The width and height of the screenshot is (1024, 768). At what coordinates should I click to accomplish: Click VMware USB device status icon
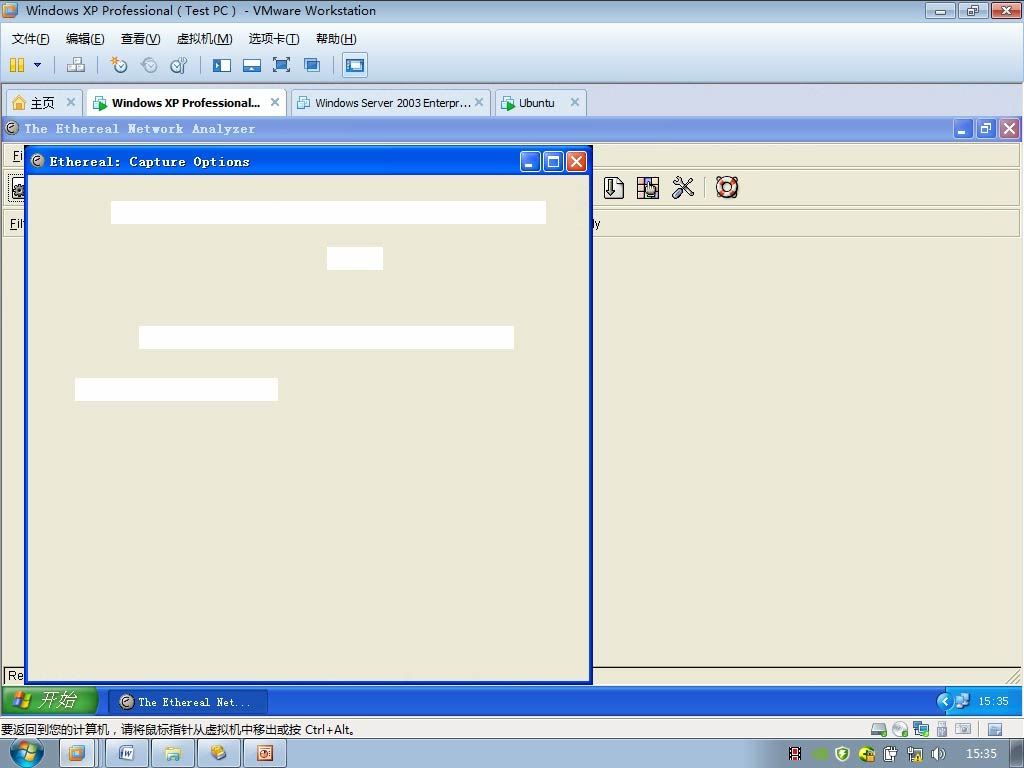point(942,729)
